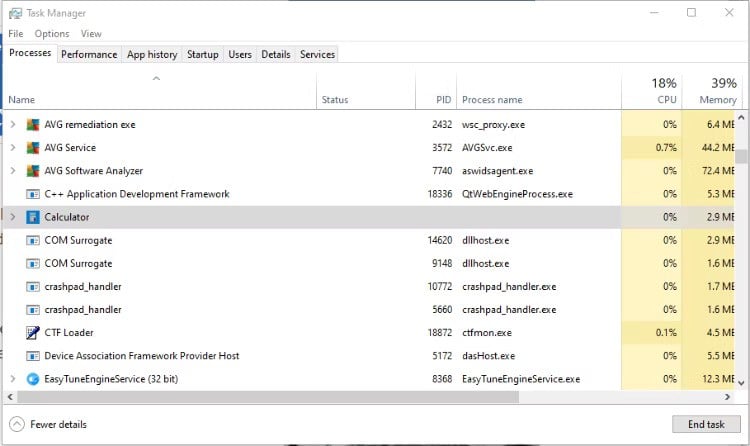Click the Device Association Framework Provider Host icon
The width and height of the screenshot is (750, 446).
point(33,356)
